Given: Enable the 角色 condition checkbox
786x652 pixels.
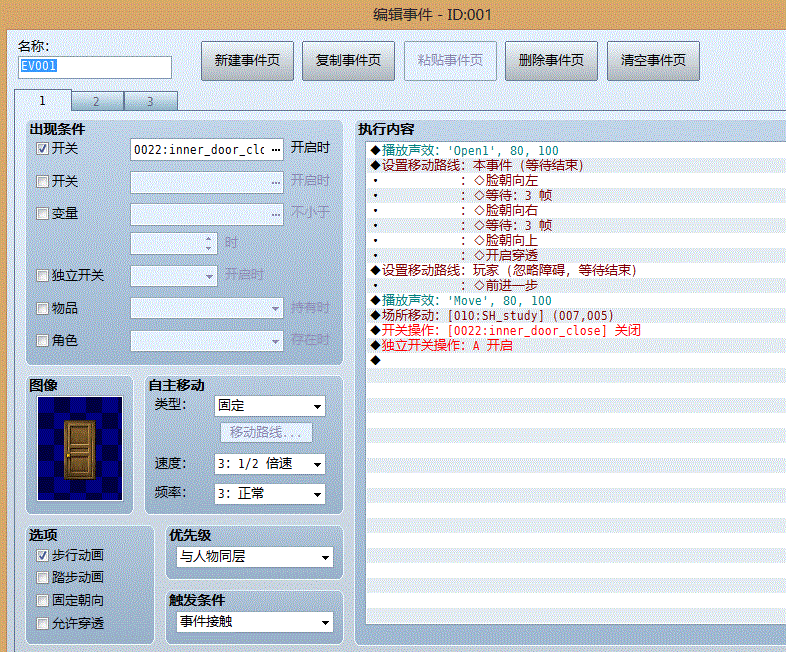Looking at the screenshot, I should [43, 341].
